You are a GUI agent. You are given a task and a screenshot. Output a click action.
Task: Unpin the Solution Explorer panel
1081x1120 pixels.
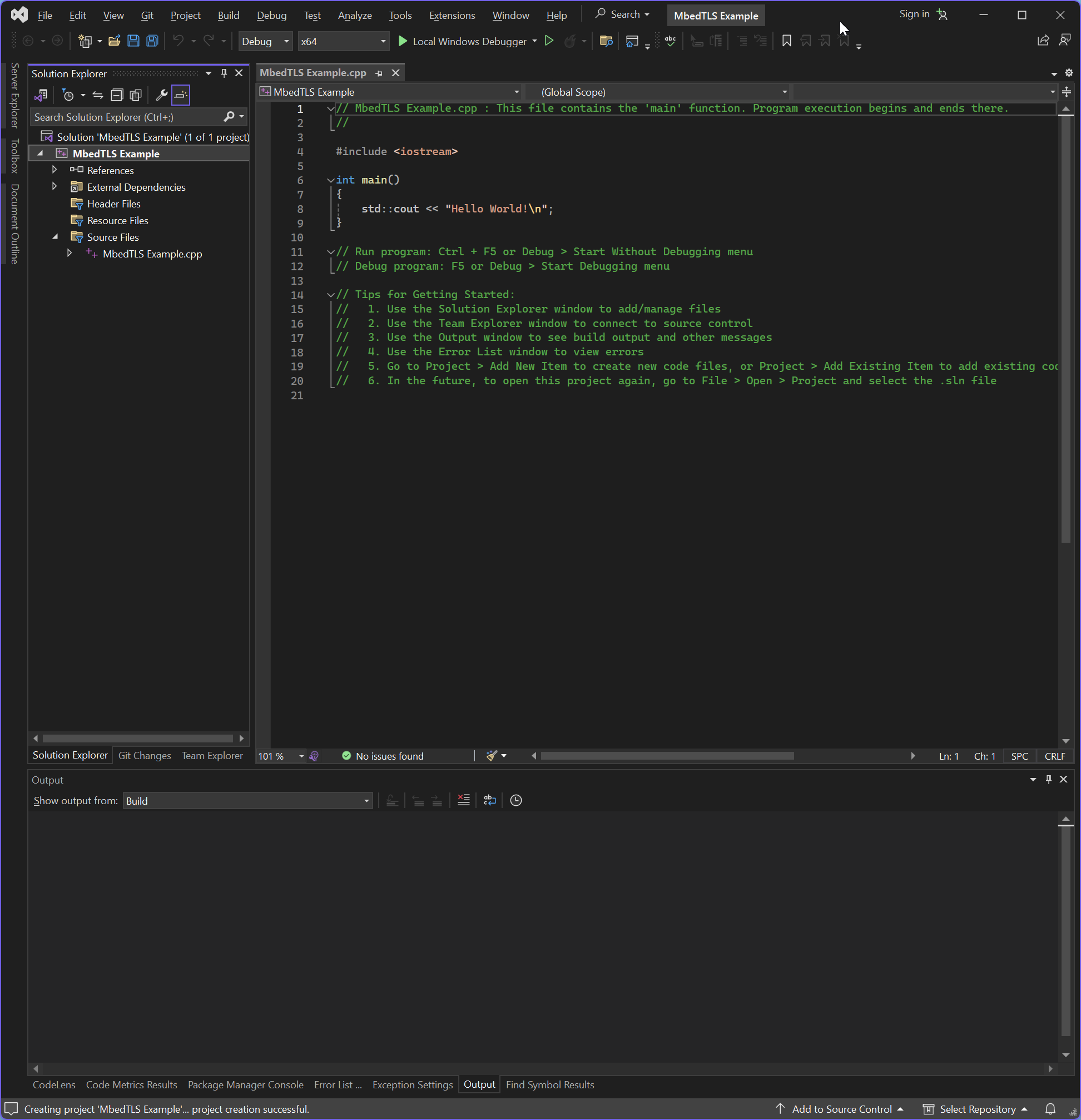(x=224, y=72)
